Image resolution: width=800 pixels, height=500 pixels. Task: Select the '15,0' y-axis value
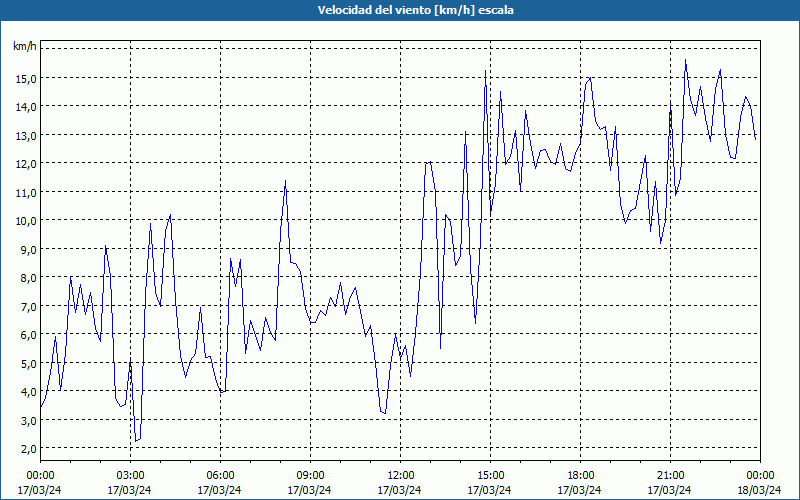26,78
